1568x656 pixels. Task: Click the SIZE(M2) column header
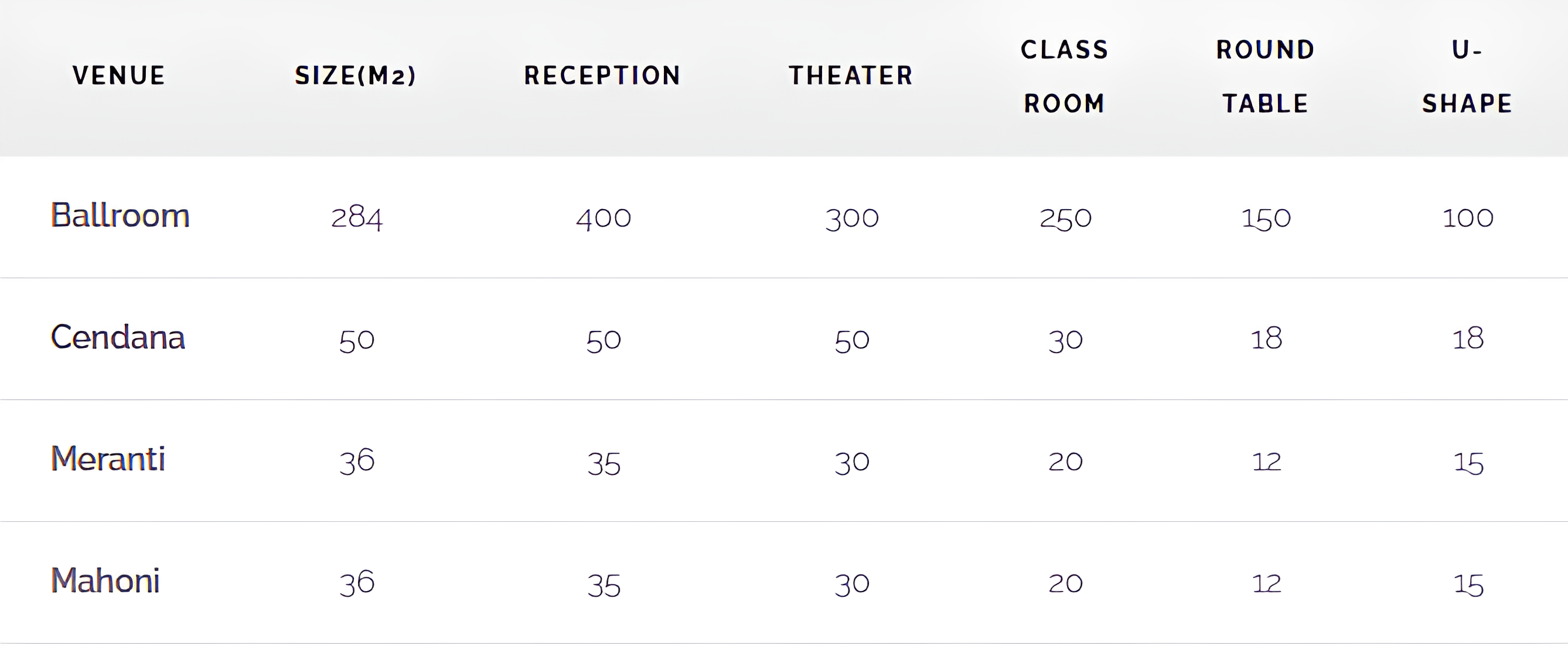356,76
